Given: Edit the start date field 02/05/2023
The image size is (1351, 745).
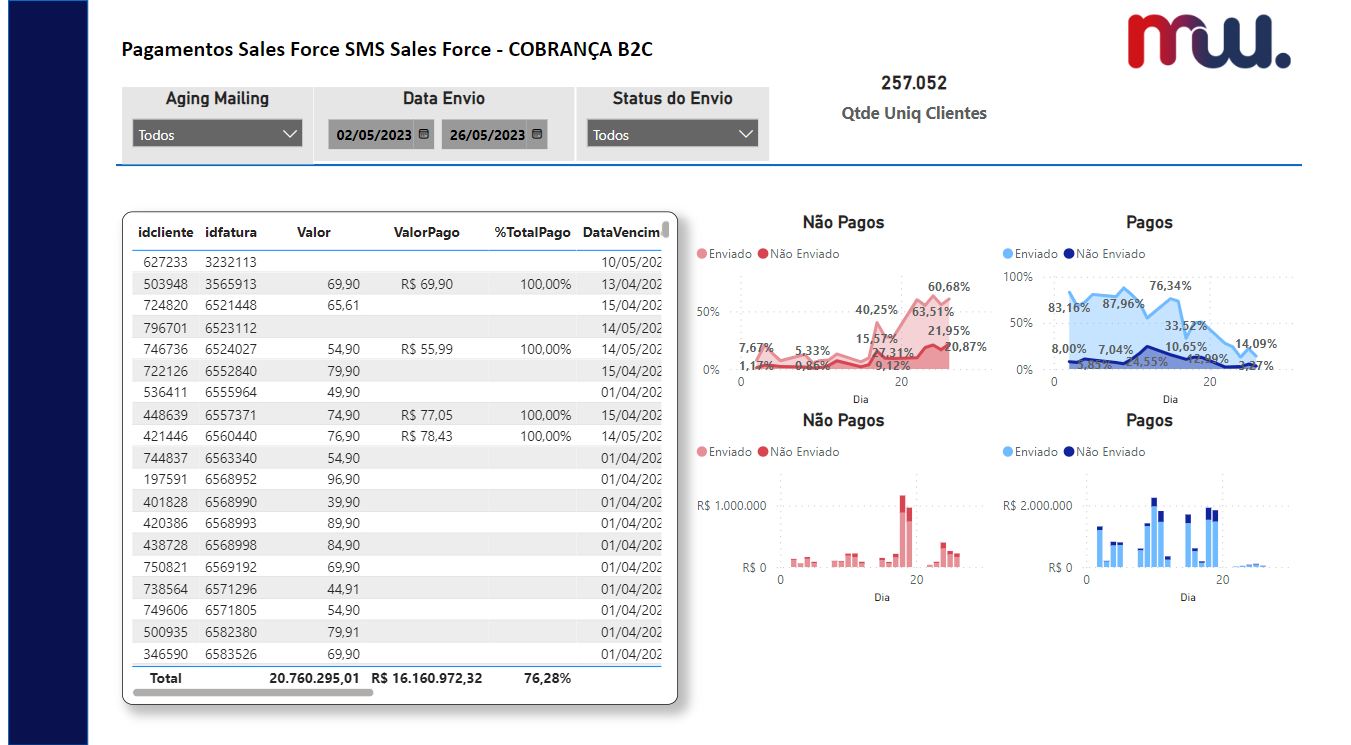Looking at the screenshot, I should 374,135.
